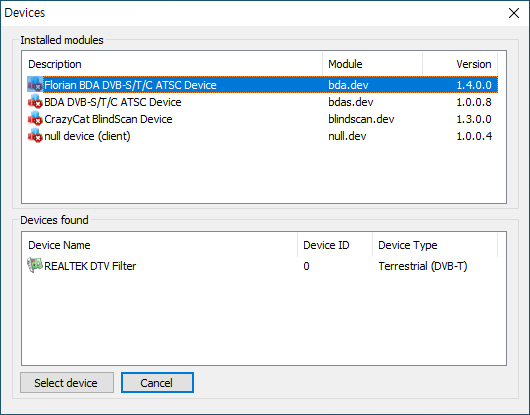This screenshot has height=415, width=530.
Task: Click the Select device button
Action: 67,383
